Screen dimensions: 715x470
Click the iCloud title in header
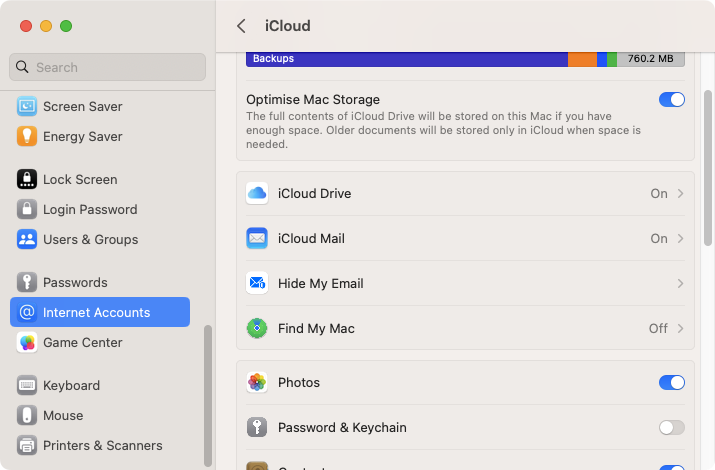(x=288, y=26)
